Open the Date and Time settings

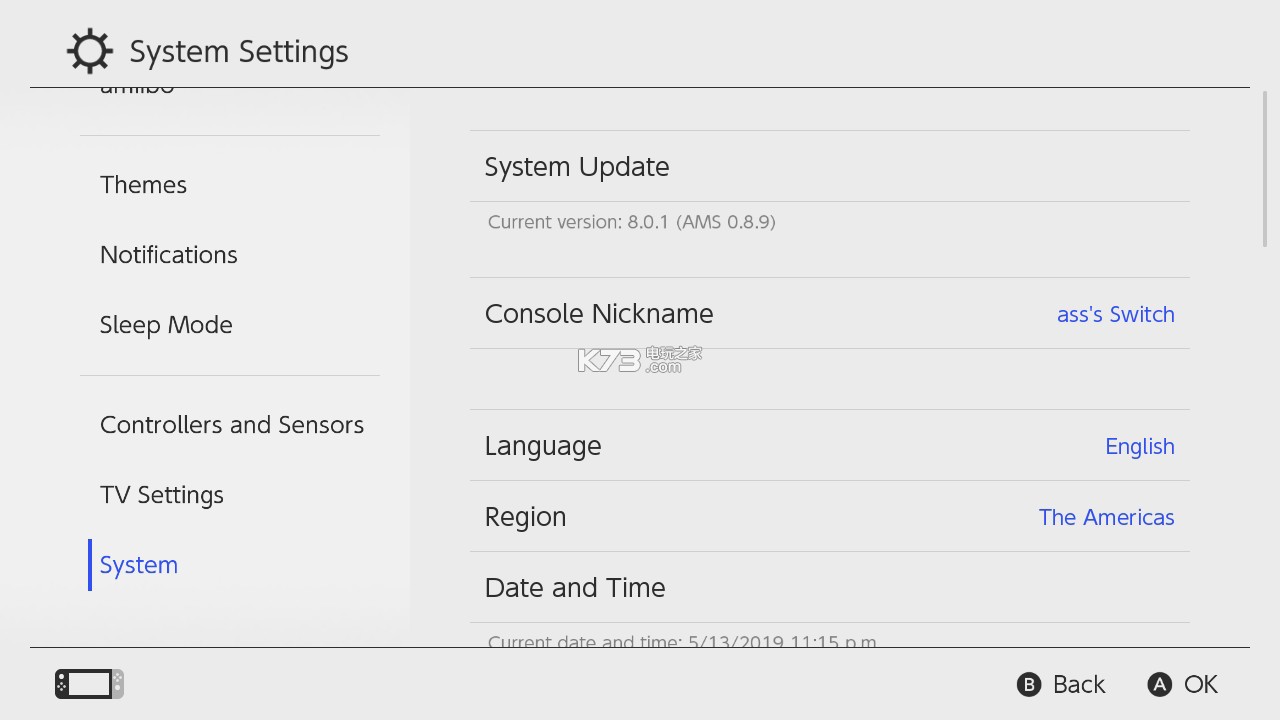(575, 588)
